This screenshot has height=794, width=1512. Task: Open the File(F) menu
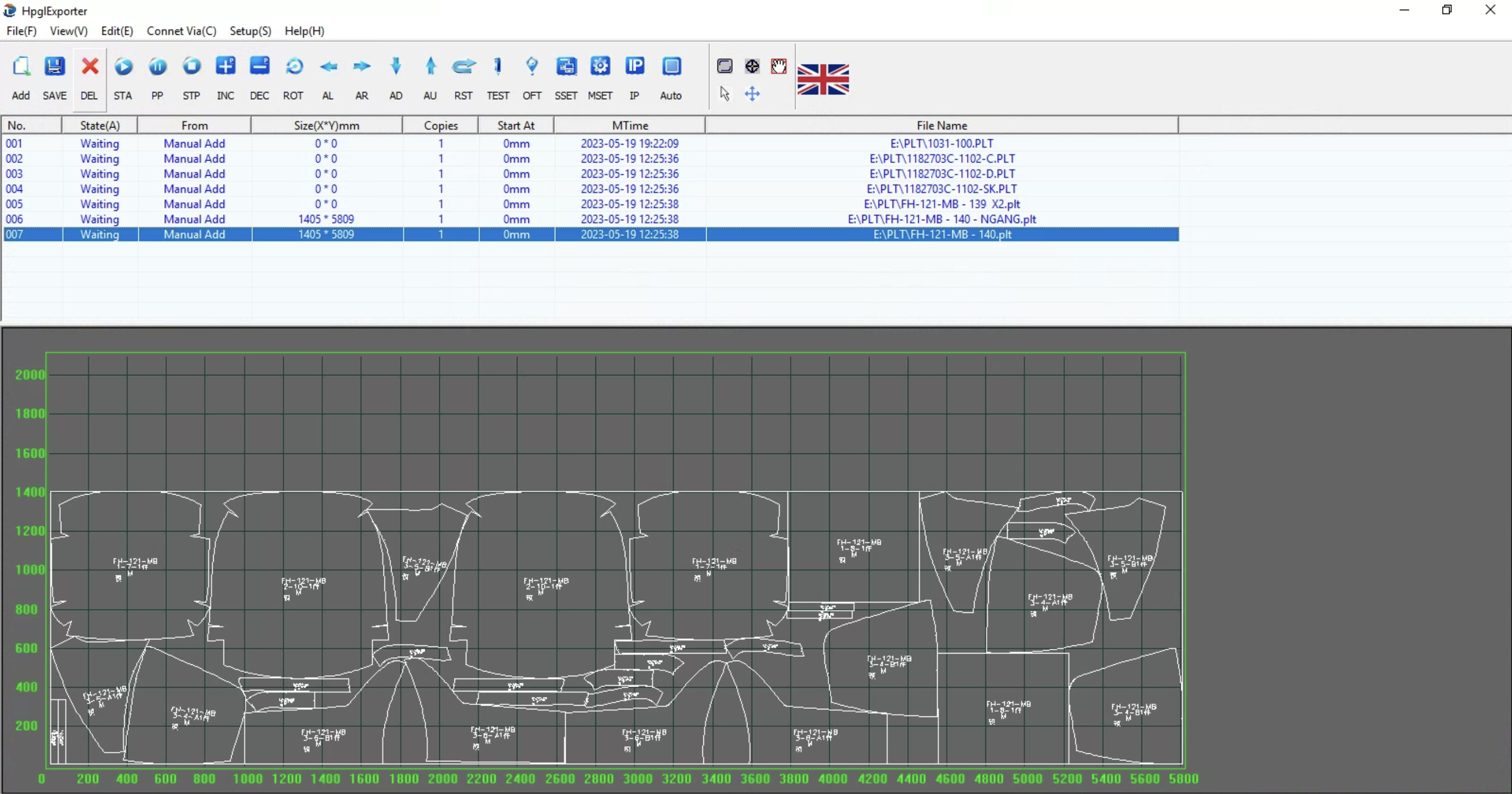pos(22,30)
